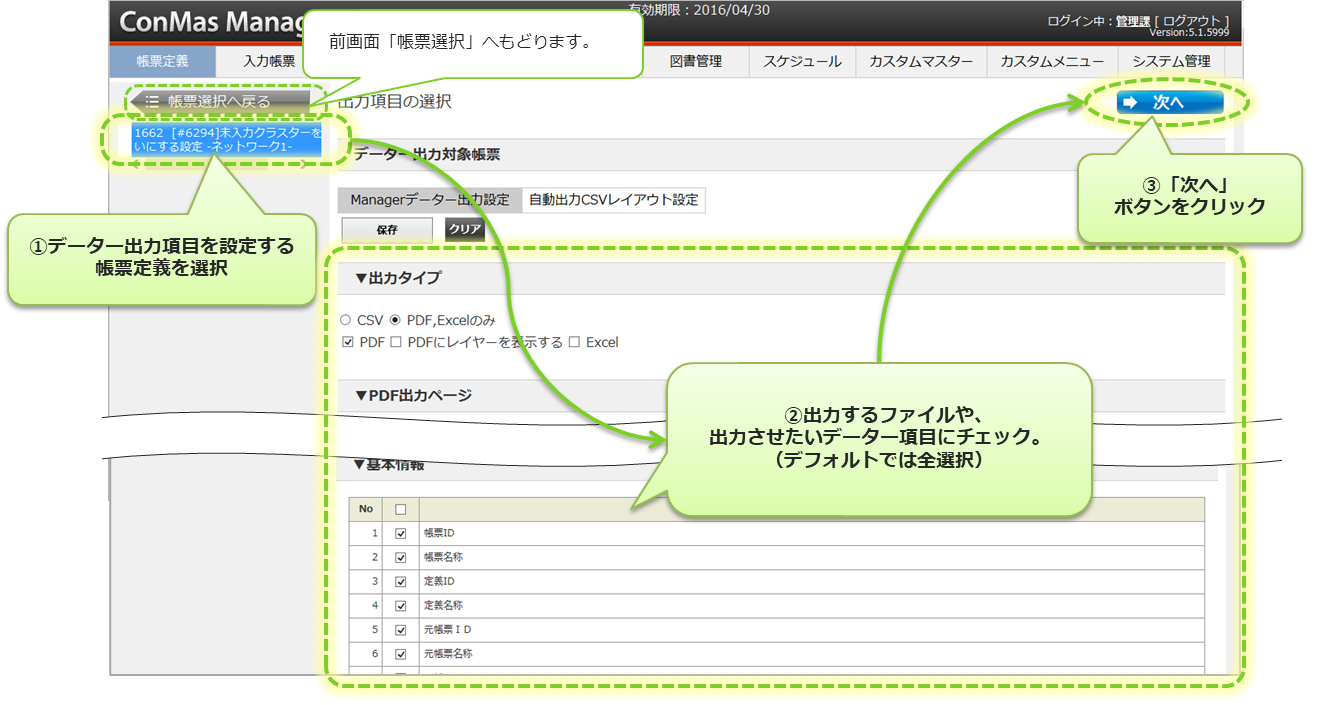Select PDF,Excelのみ radio option
1330x705 pixels.
tap(396, 321)
